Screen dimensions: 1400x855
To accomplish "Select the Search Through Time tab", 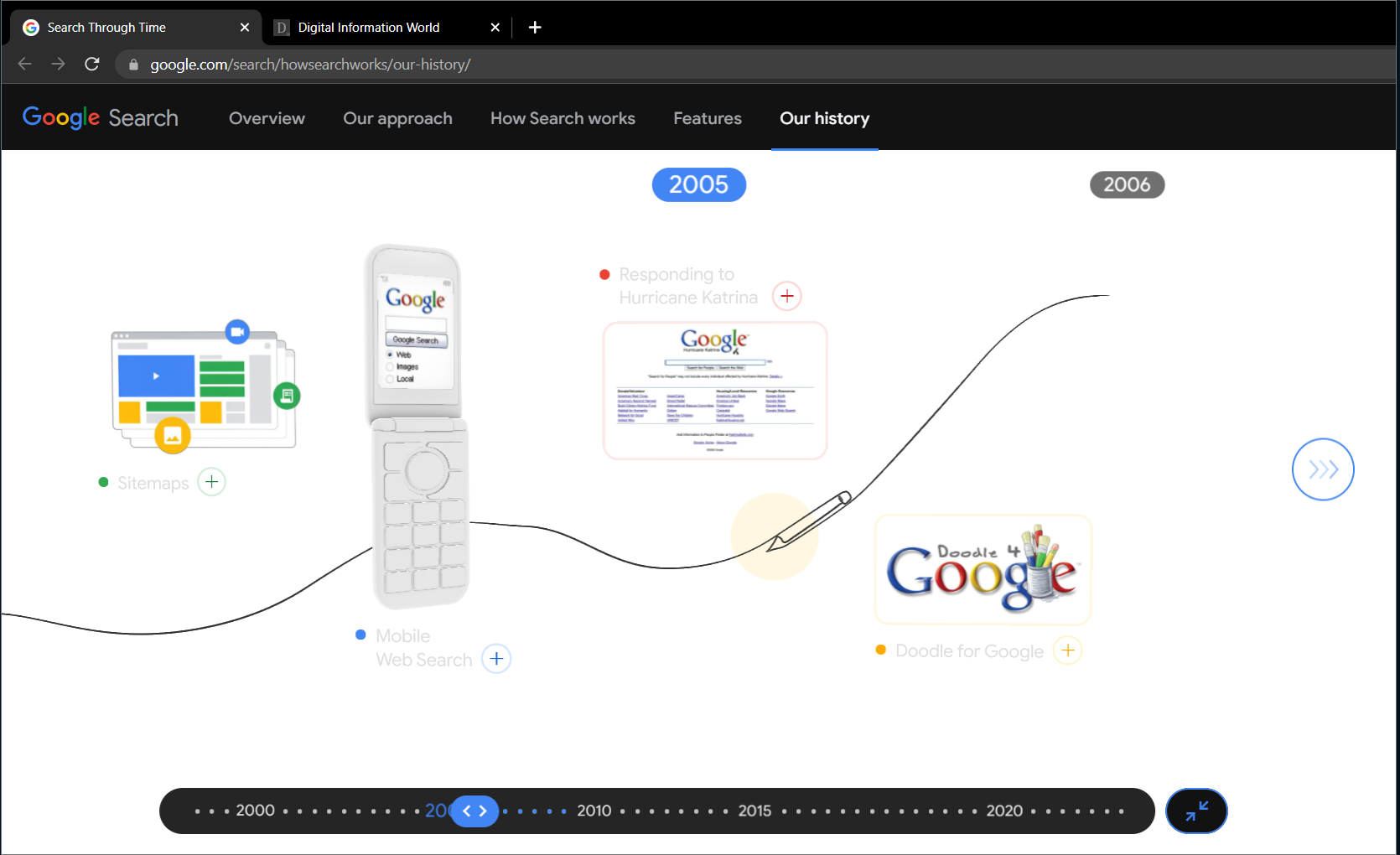I will pos(136,28).
